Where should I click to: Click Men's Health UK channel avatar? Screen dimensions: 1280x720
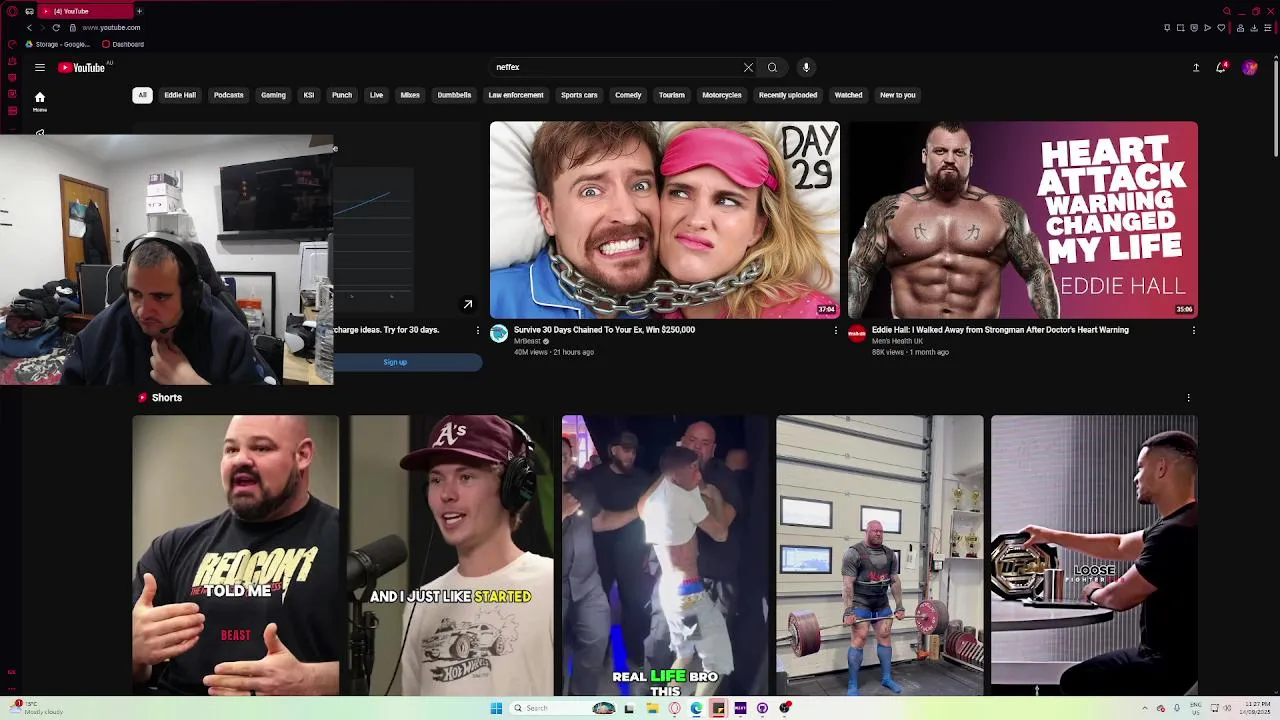pos(857,334)
